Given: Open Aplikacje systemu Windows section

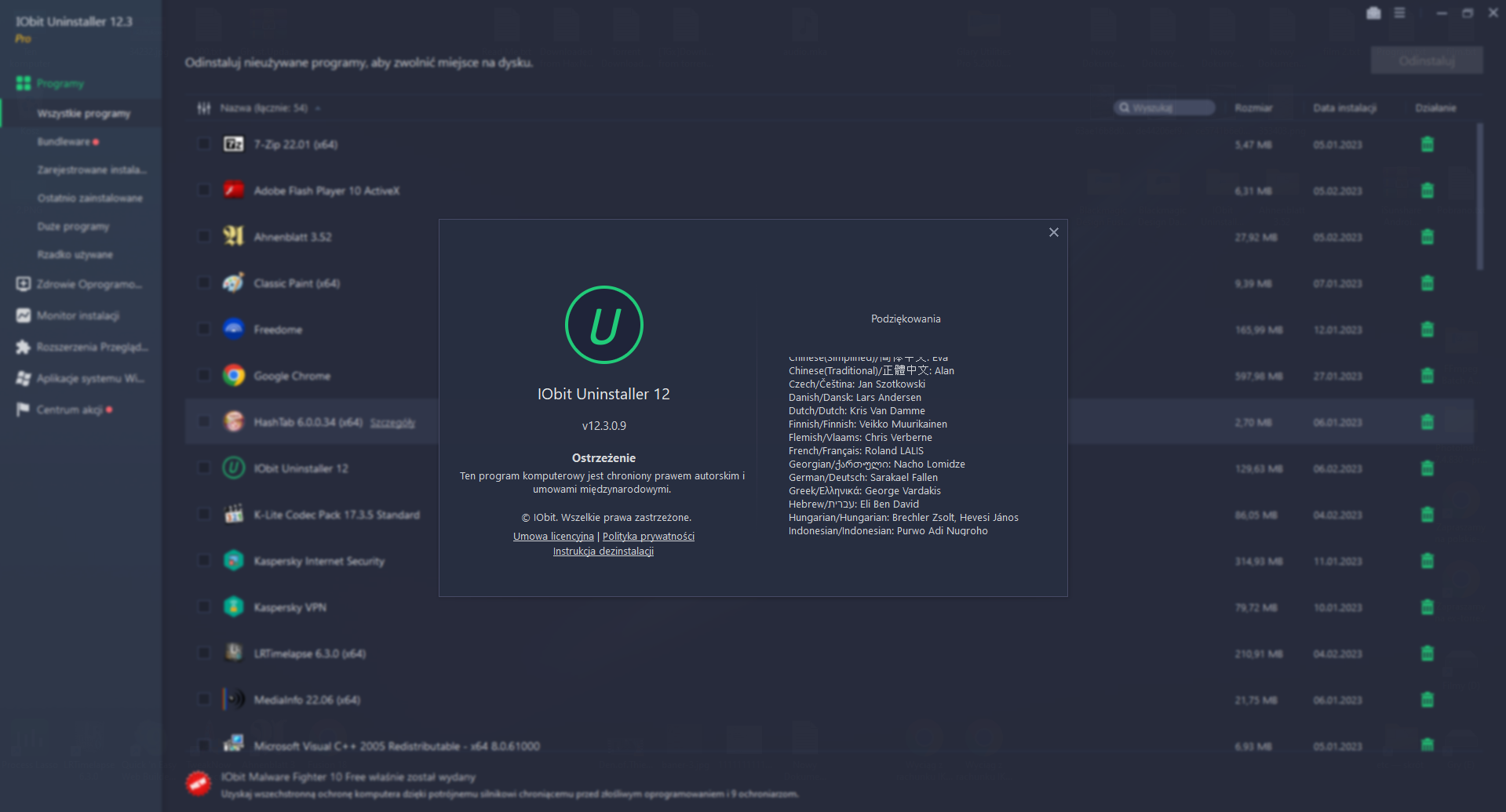Looking at the screenshot, I should click(81, 378).
